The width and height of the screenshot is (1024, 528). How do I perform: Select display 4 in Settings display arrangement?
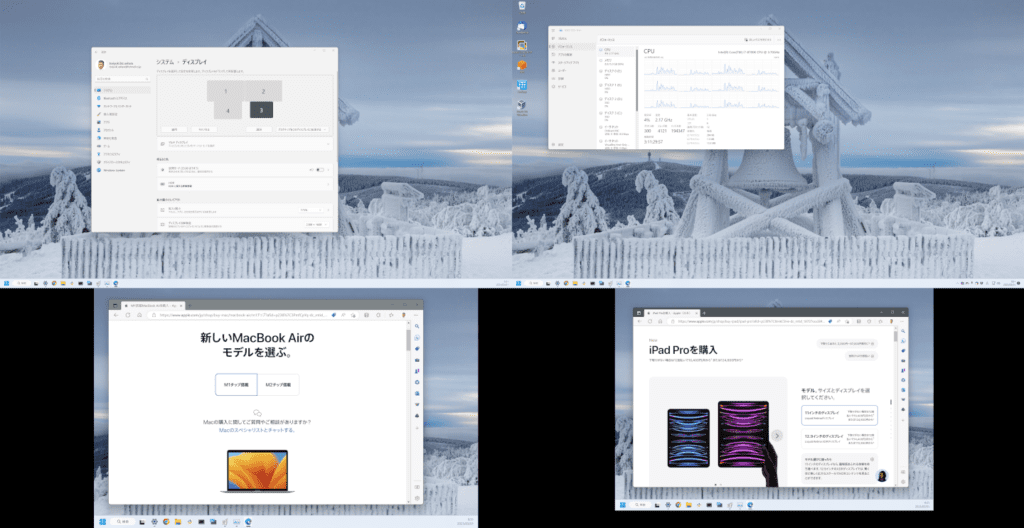pos(229,110)
